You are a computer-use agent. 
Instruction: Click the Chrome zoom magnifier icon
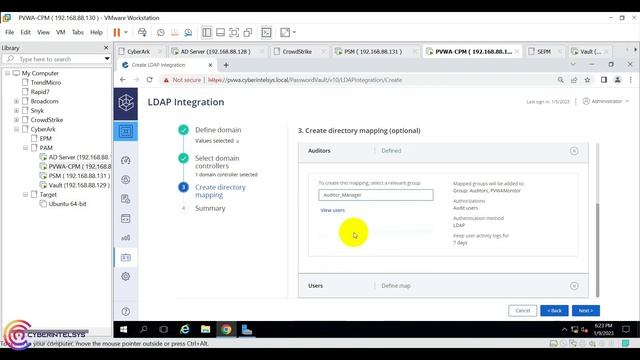560,80
